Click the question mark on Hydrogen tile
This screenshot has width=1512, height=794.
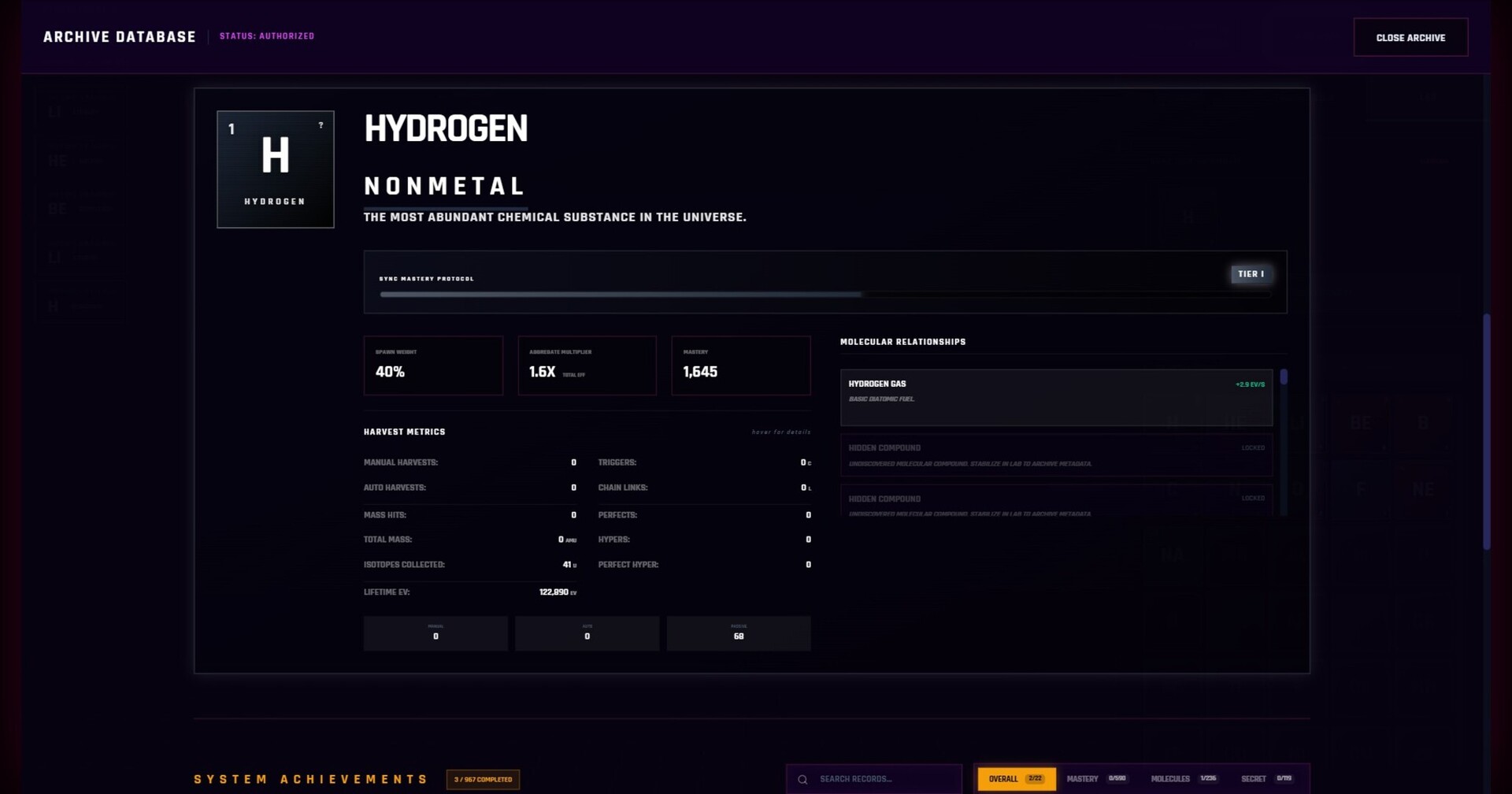point(321,125)
